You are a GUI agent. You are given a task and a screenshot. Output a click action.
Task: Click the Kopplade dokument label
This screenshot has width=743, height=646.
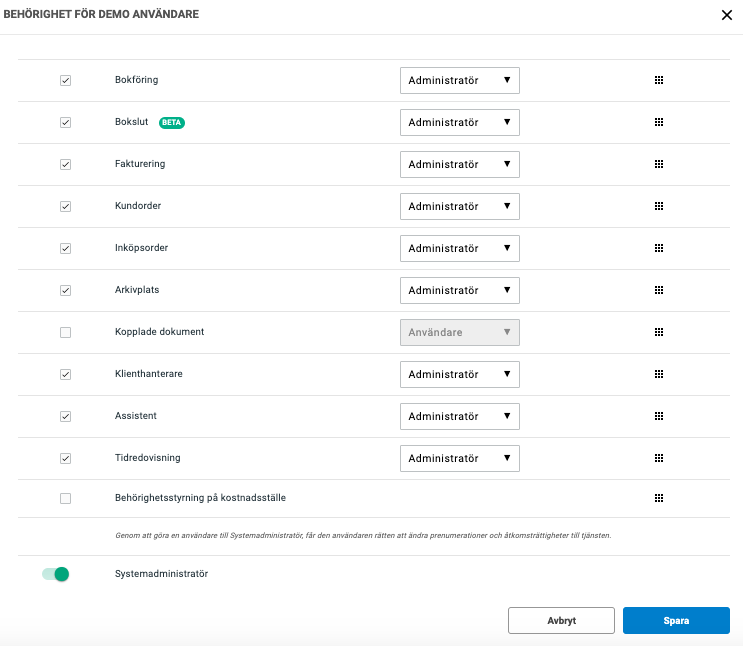tap(159, 332)
